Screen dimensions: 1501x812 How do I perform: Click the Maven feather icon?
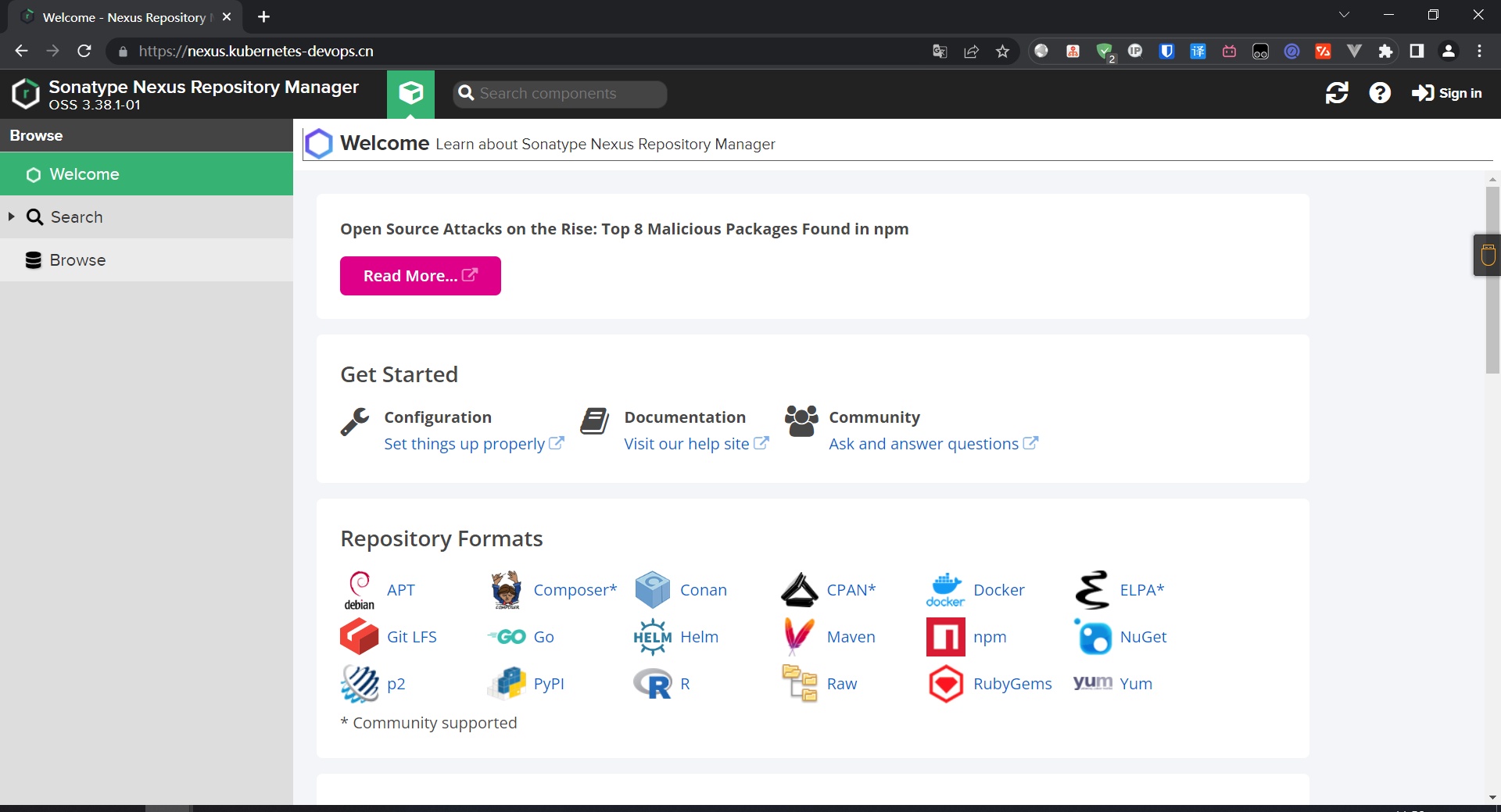click(x=799, y=636)
